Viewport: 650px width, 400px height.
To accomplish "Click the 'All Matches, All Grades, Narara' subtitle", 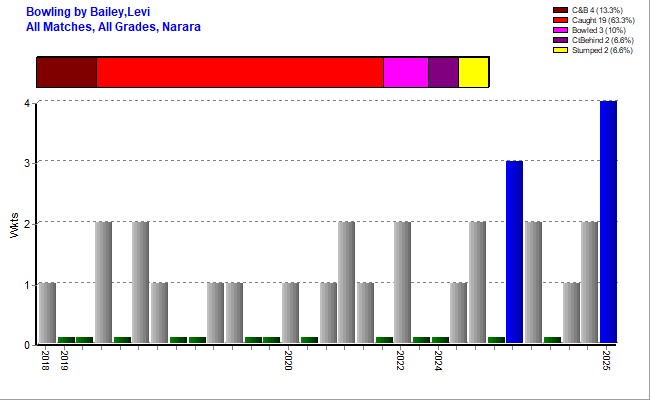I will pos(113,27).
